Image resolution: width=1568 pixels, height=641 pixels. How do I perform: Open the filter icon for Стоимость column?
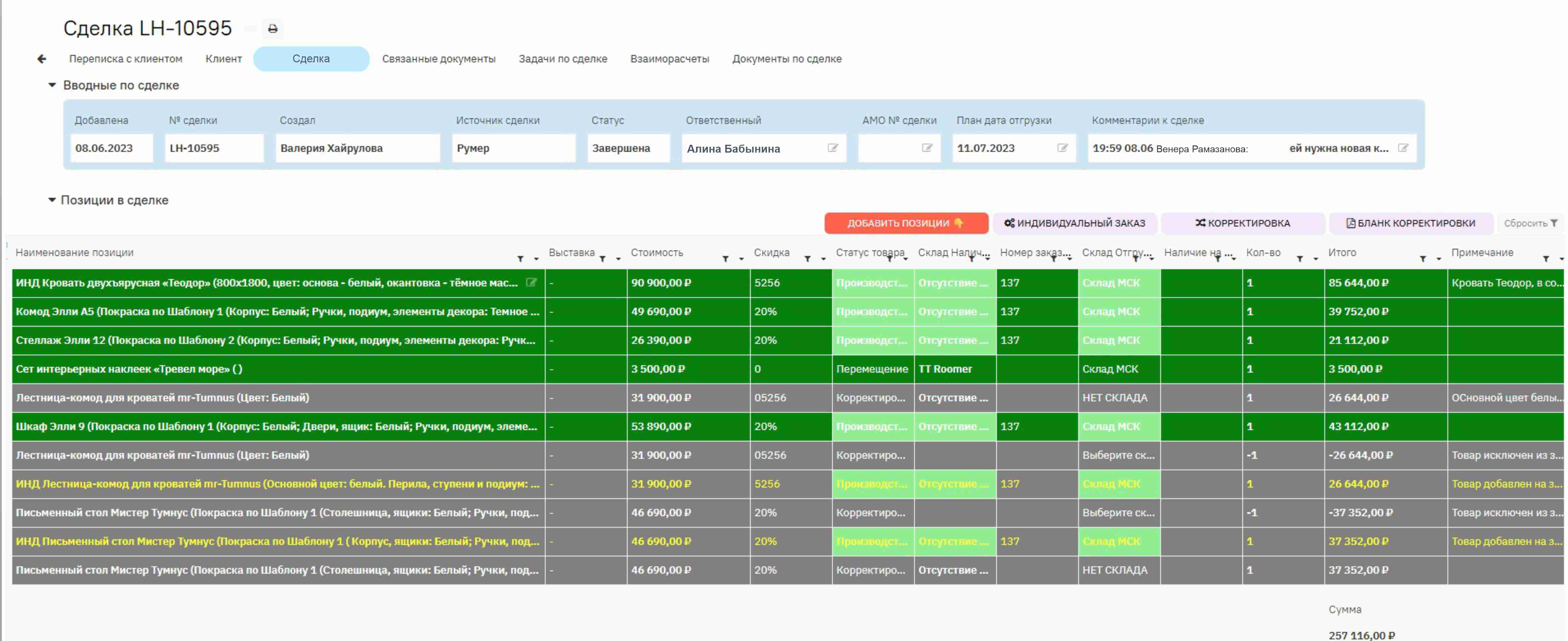click(x=726, y=259)
